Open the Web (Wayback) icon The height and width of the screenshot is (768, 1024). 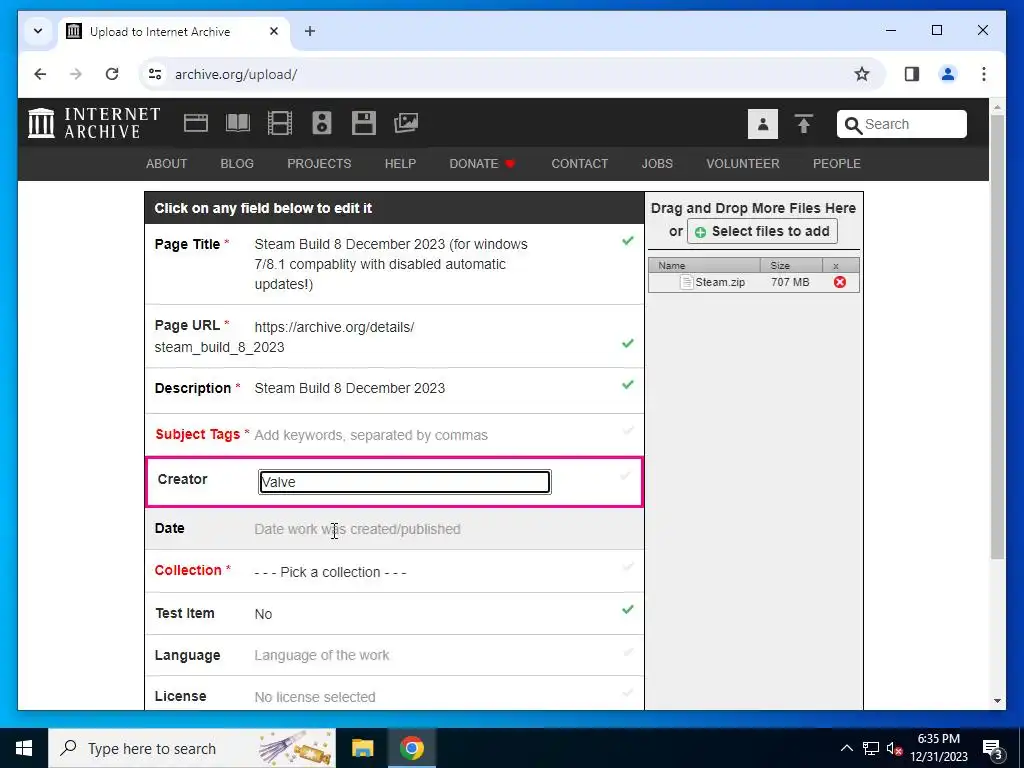pyautogui.click(x=196, y=123)
